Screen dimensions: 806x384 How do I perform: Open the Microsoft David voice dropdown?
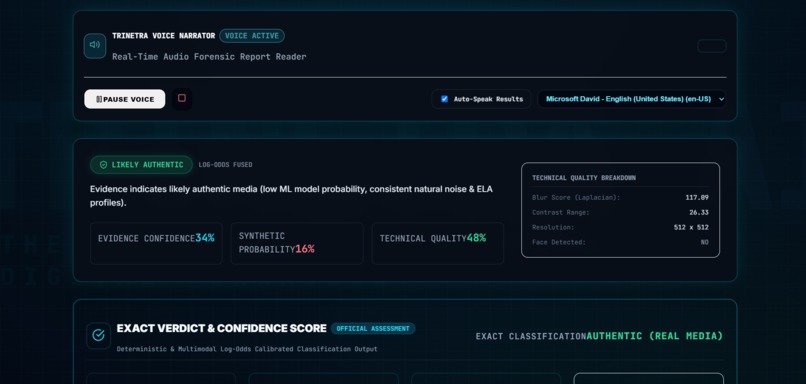(632, 99)
